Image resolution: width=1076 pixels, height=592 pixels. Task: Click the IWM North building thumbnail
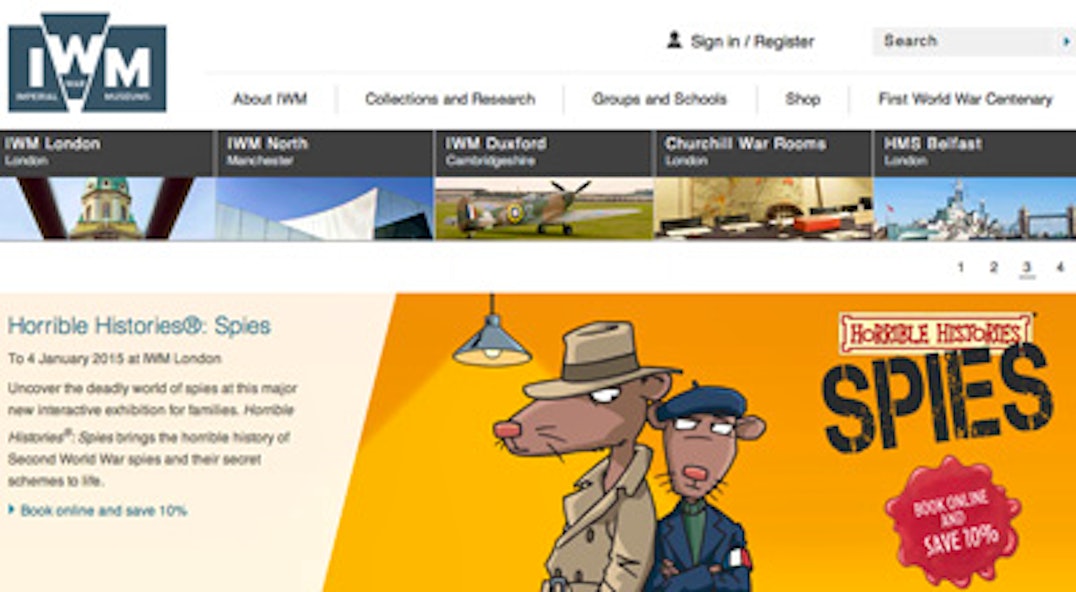pyautogui.click(x=325, y=208)
